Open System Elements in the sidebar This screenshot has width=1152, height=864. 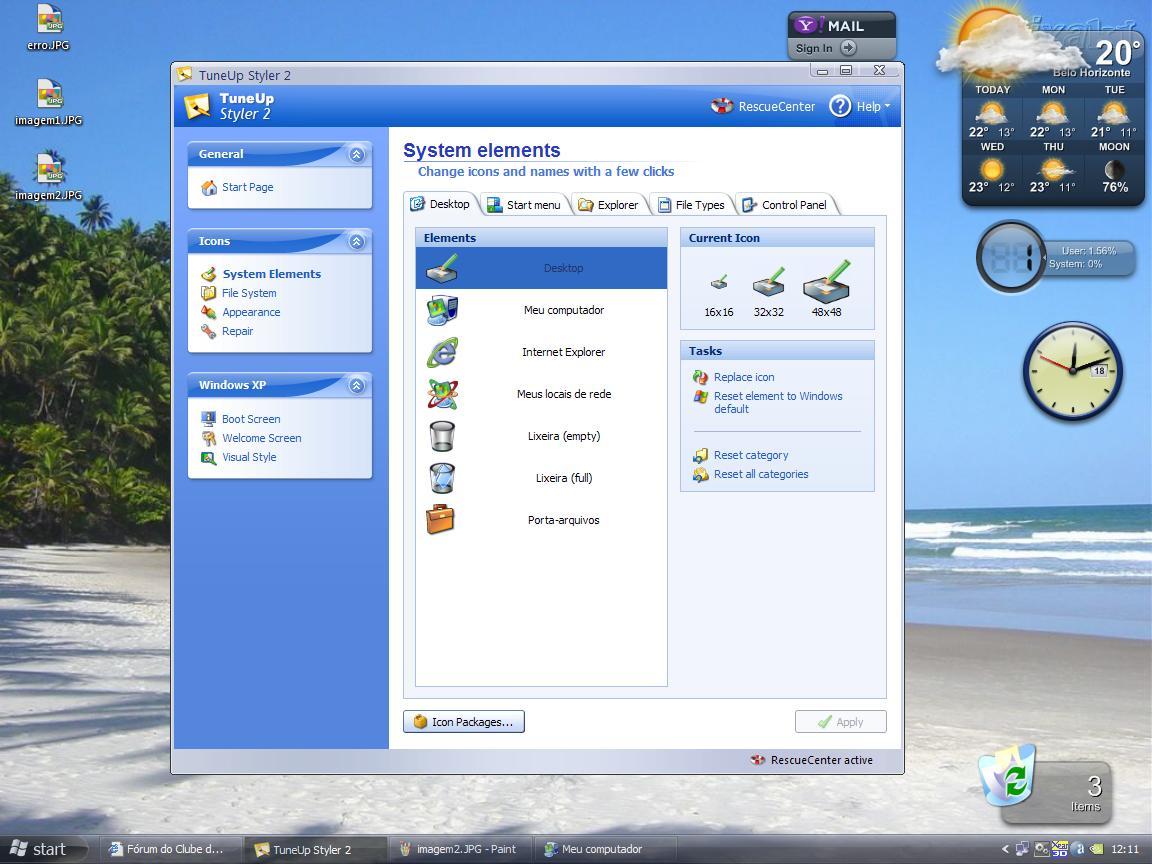(x=272, y=274)
